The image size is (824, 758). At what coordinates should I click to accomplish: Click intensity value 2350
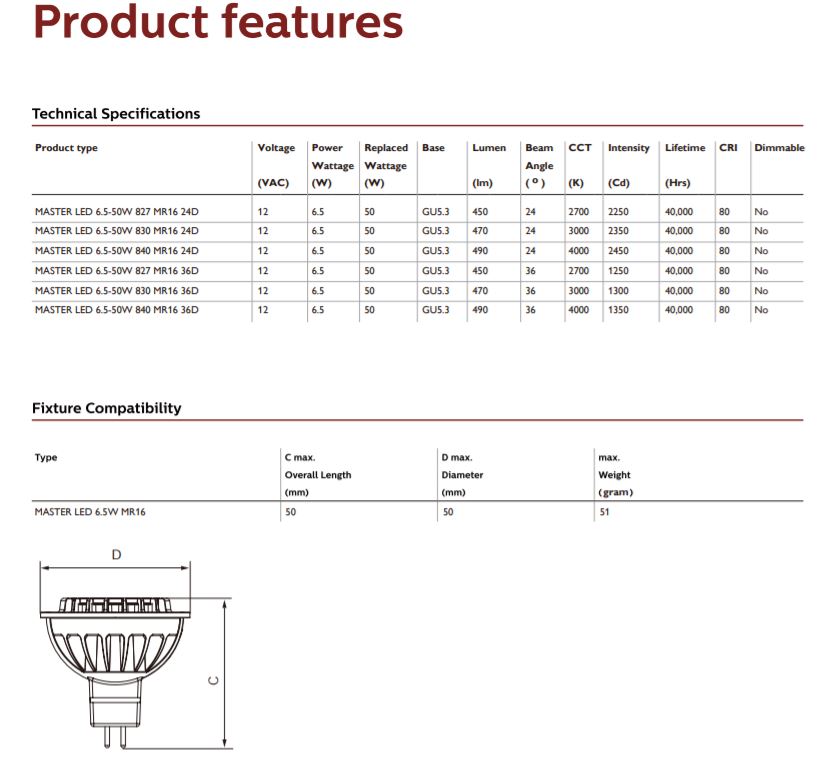pyautogui.click(x=618, y=231)
